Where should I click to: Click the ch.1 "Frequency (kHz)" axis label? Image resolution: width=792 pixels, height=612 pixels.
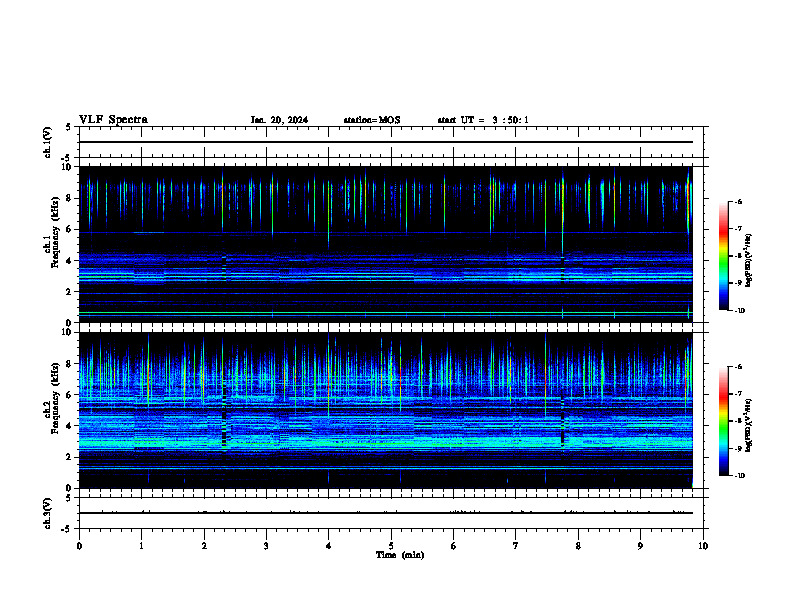point(55,232)
